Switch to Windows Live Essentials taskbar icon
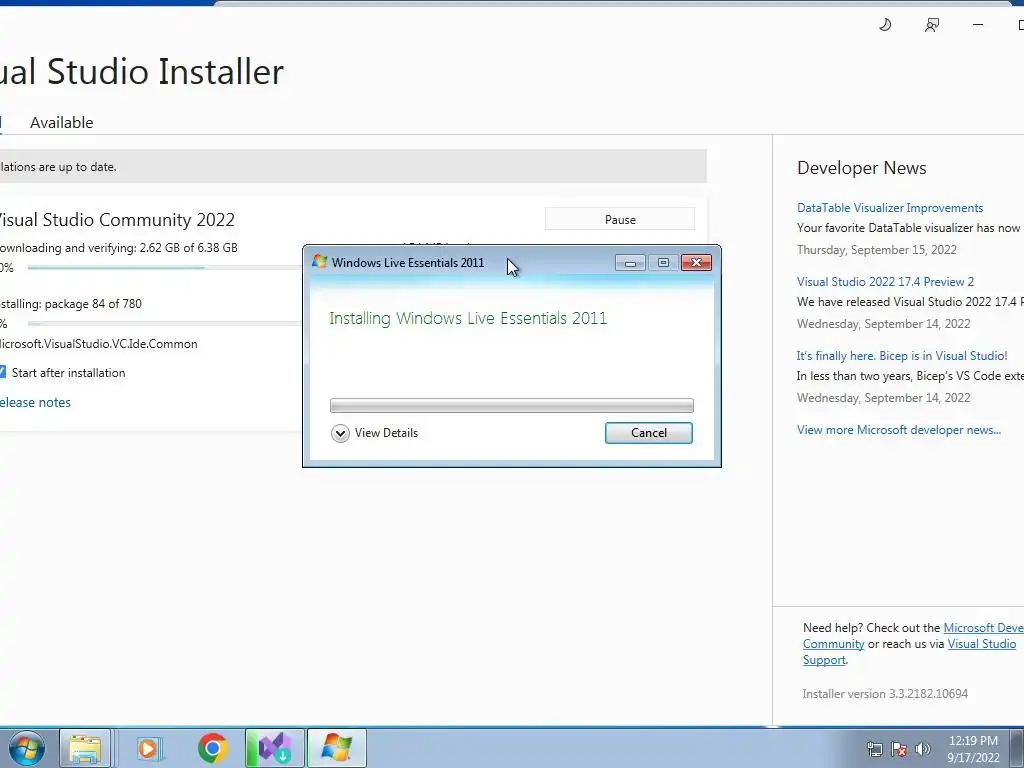This screenshot has height=768, width=1024. pyautogui.click(x=336, y=748)
